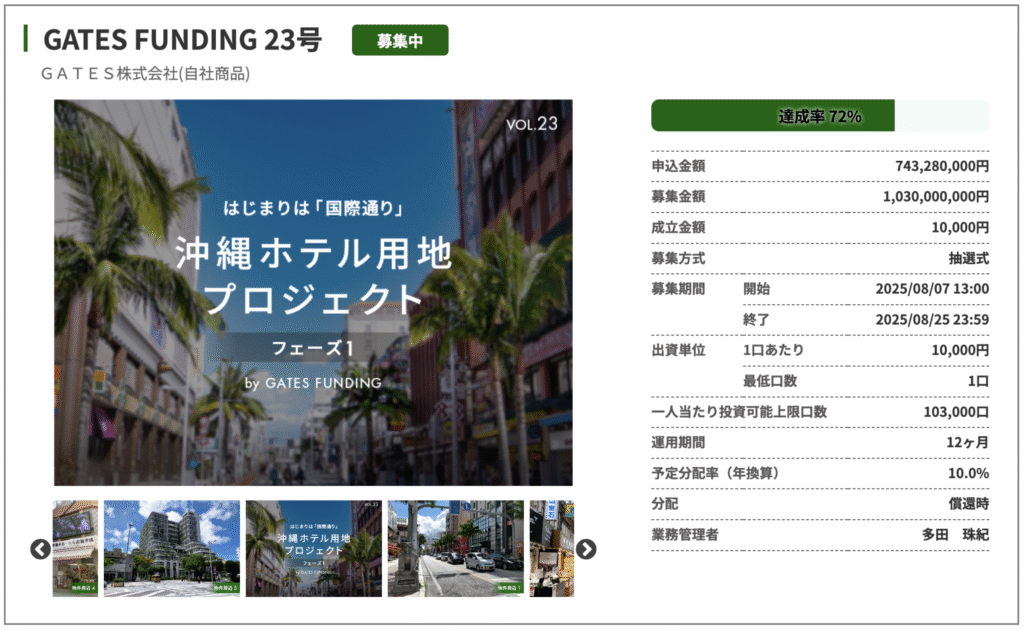Click the 募集金額 value 1,030,000,000円
This screenshot has height=631, width=1024.
tap(936, 197)
